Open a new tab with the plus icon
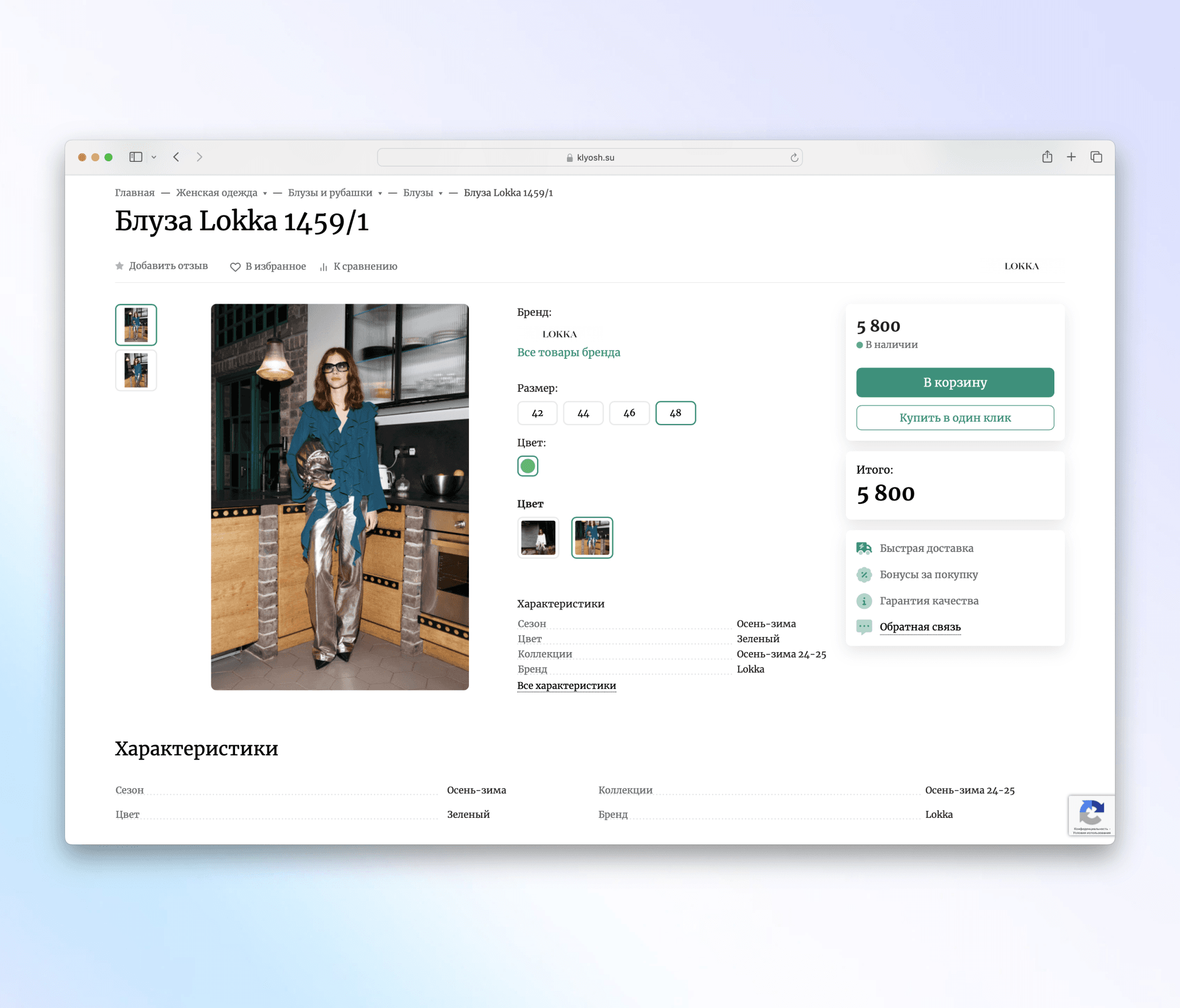Image resolution: width=1180 pixels, height=1008 pixels. pos(1071,157)
